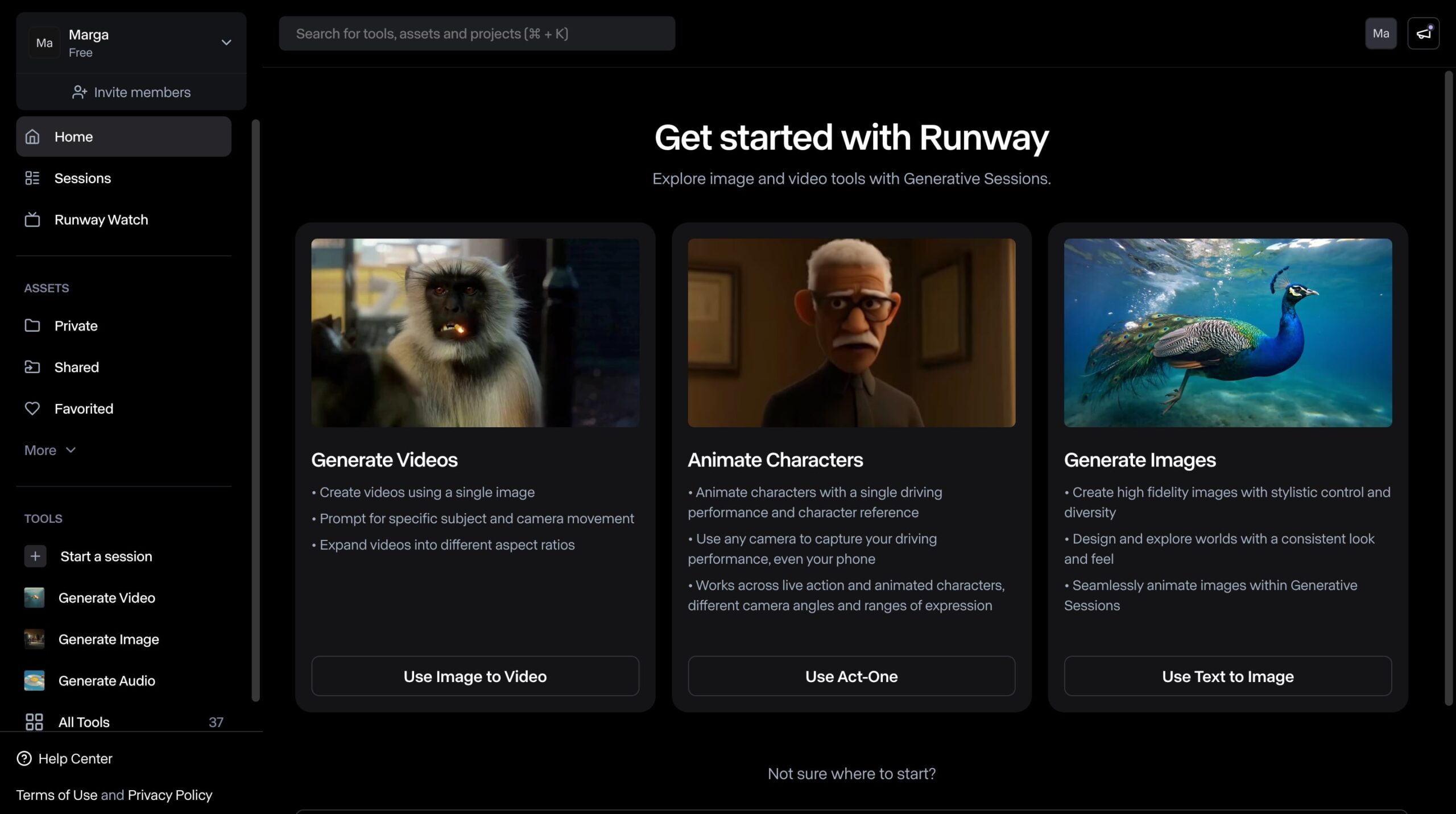This screenshot has height=814, width=1456.
Task: Focus the tools and assets search field
Action: (477, 34)
